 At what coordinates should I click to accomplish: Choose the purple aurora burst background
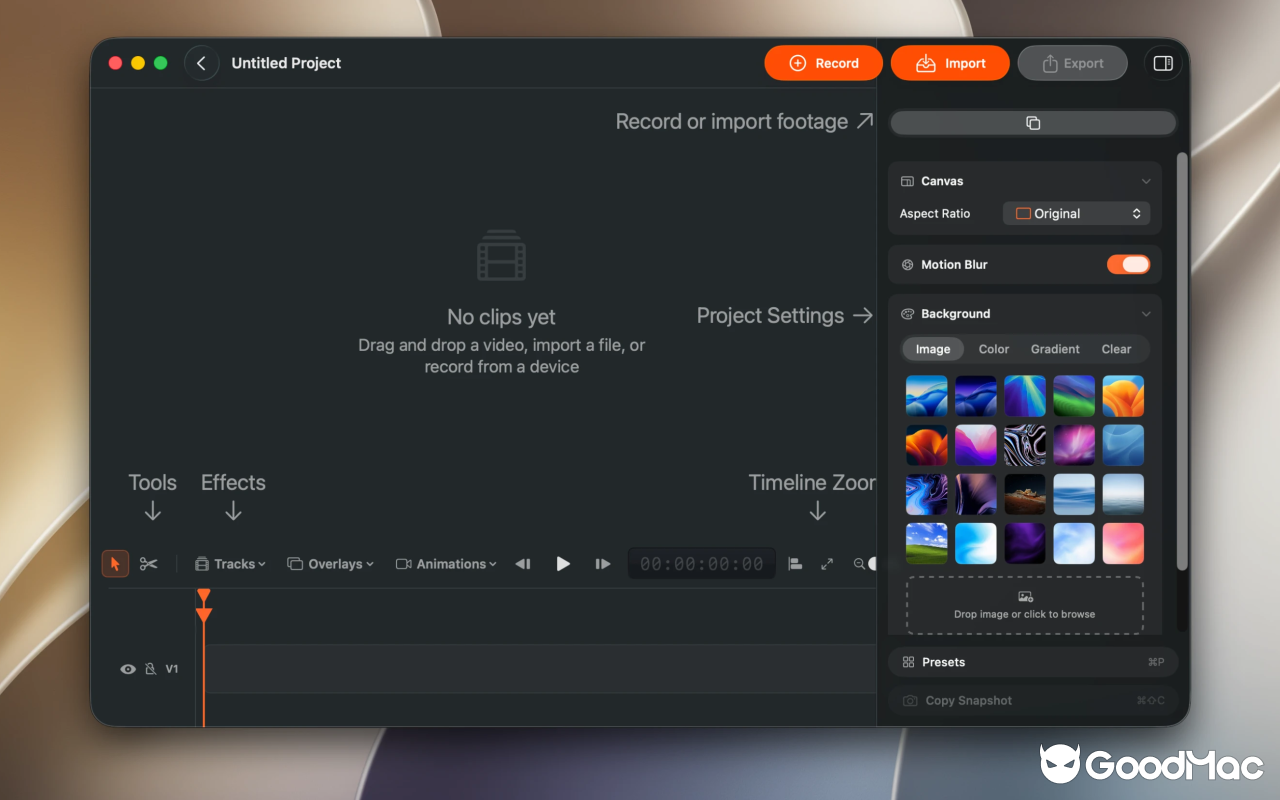[1074, 445]
